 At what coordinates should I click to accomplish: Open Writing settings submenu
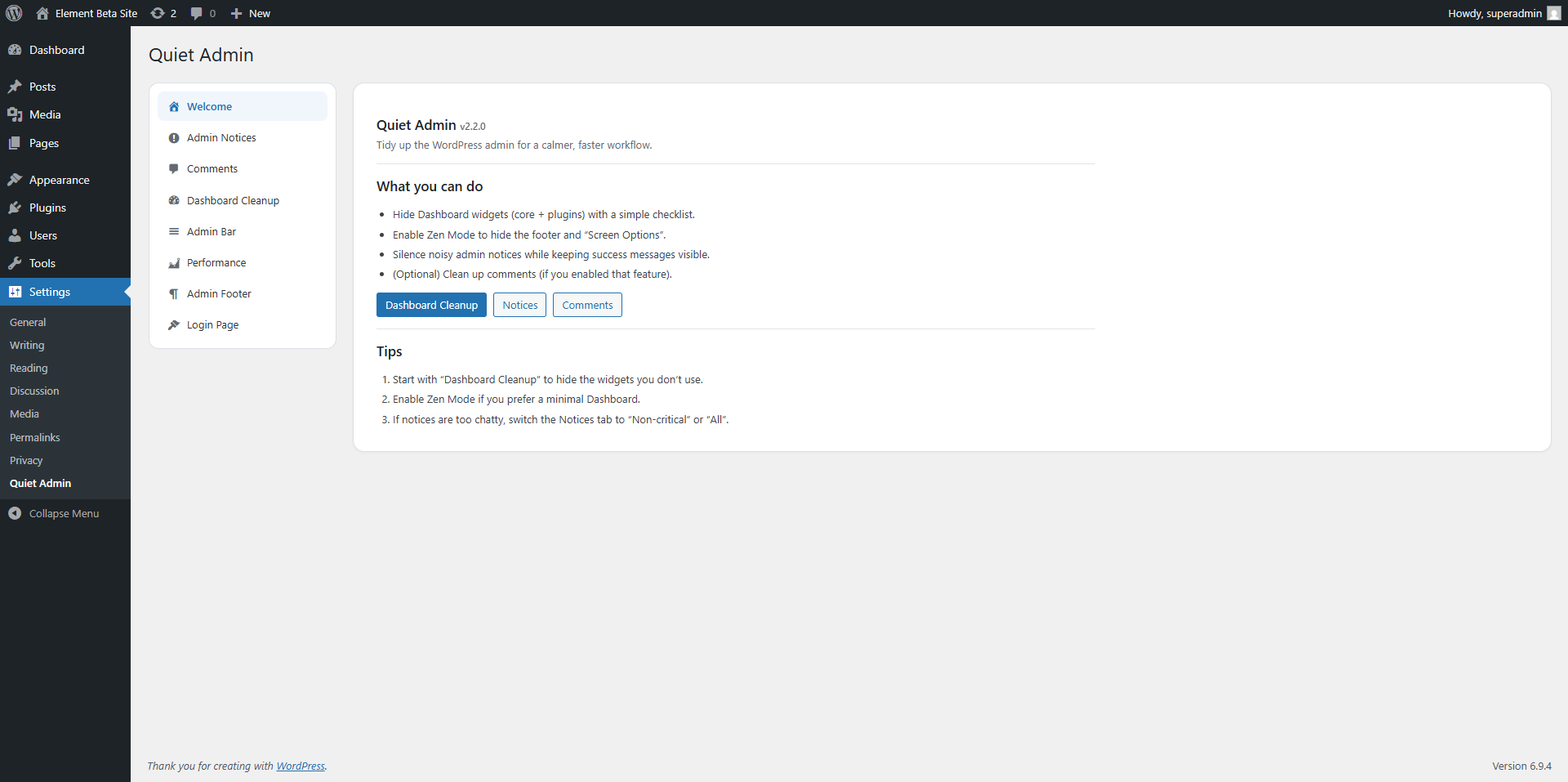click(x=65, y=345)
